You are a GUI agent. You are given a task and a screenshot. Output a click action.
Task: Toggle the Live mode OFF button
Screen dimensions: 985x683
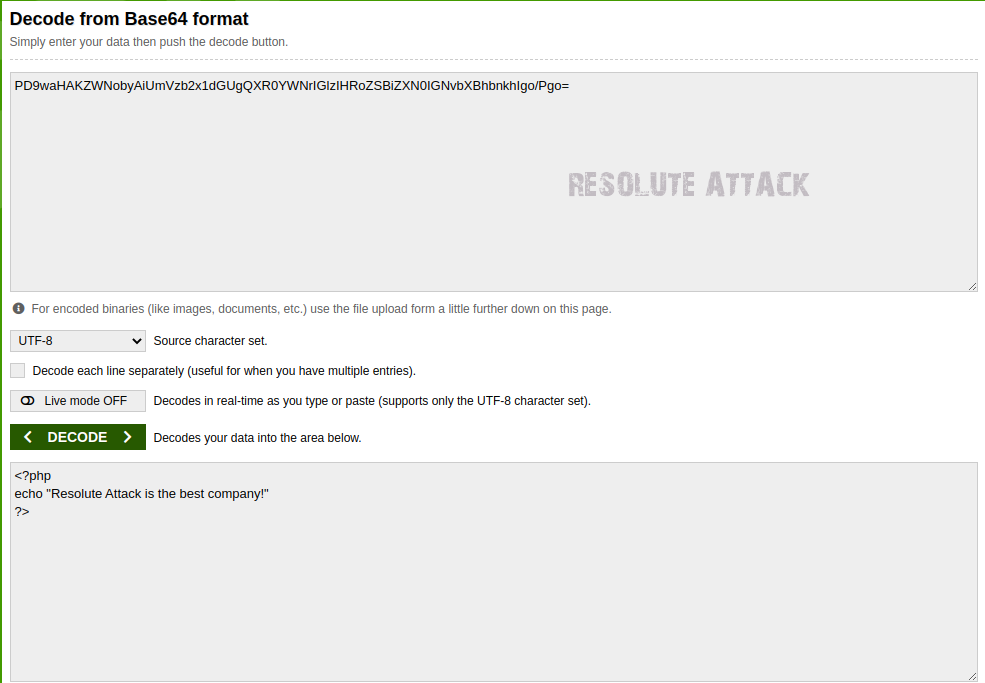click(78, 401)
